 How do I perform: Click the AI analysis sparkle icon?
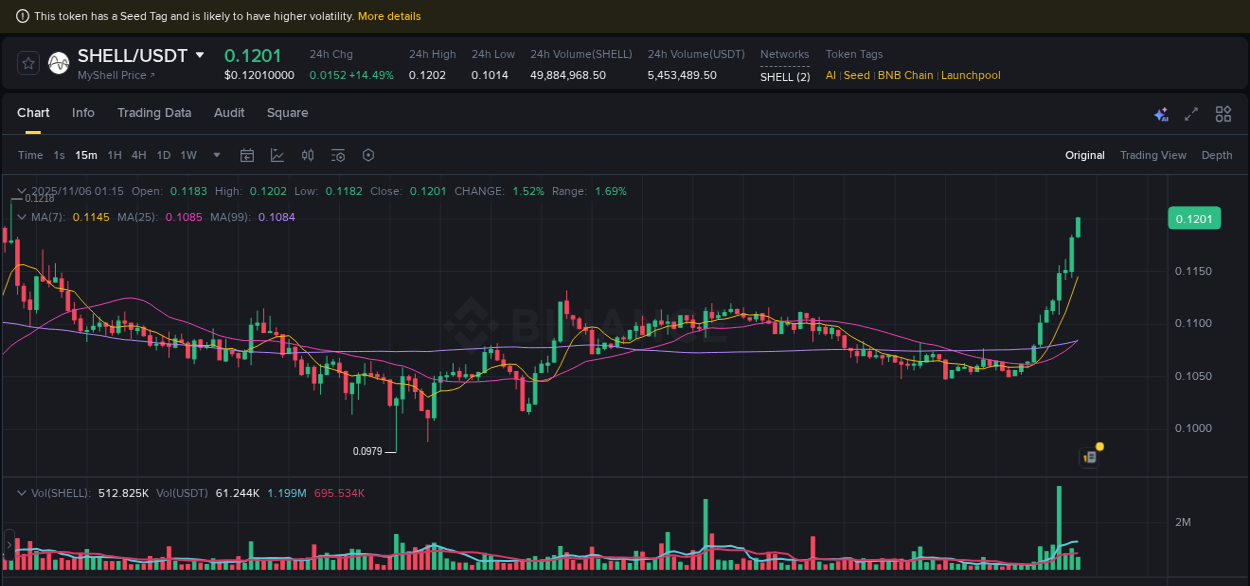pos(1161,114)
